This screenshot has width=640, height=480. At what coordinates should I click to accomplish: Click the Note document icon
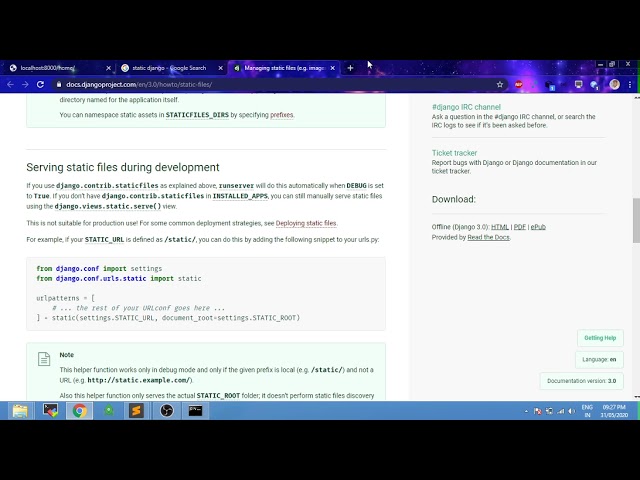pos(44,359)
